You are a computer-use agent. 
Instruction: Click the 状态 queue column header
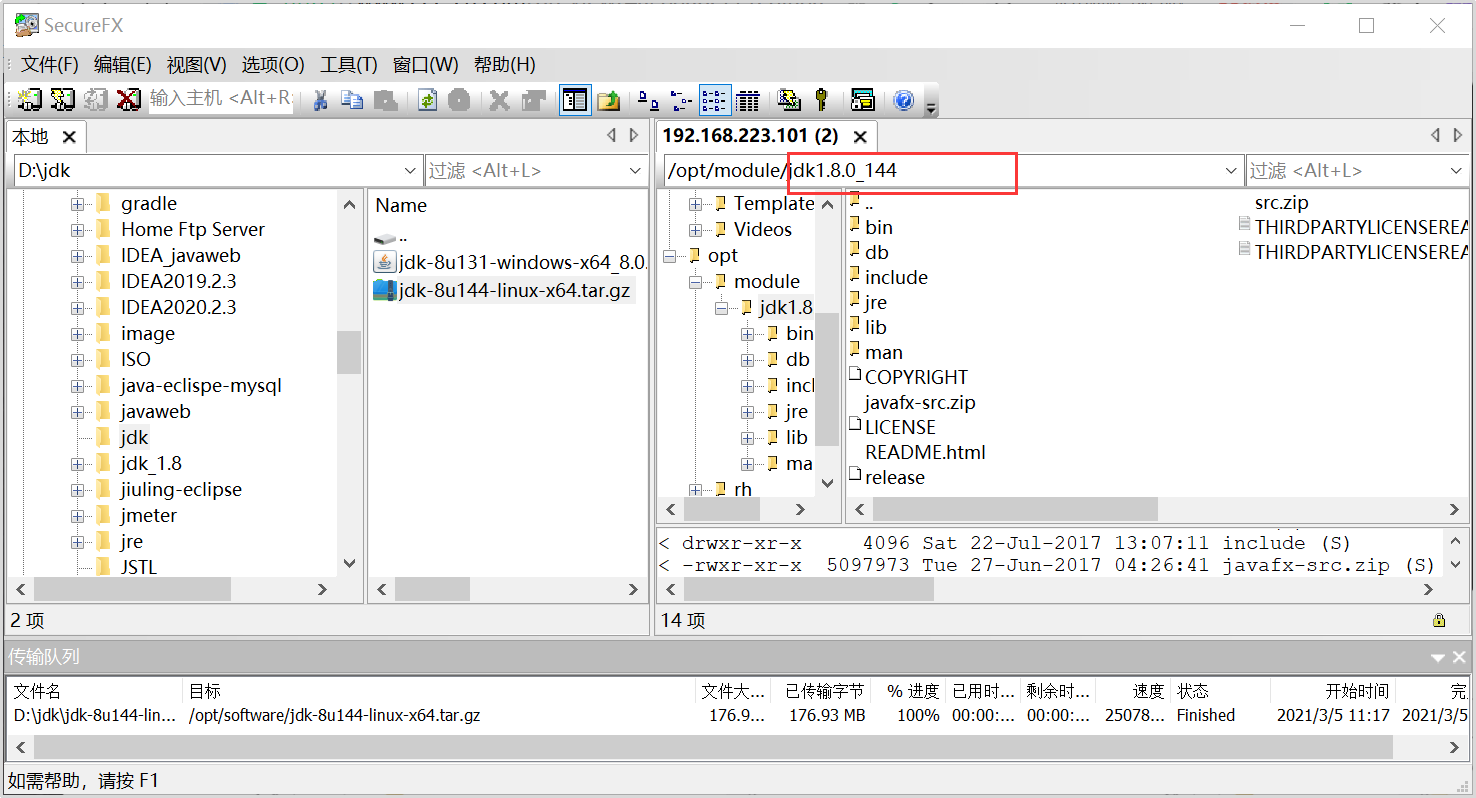point(1220,691)
